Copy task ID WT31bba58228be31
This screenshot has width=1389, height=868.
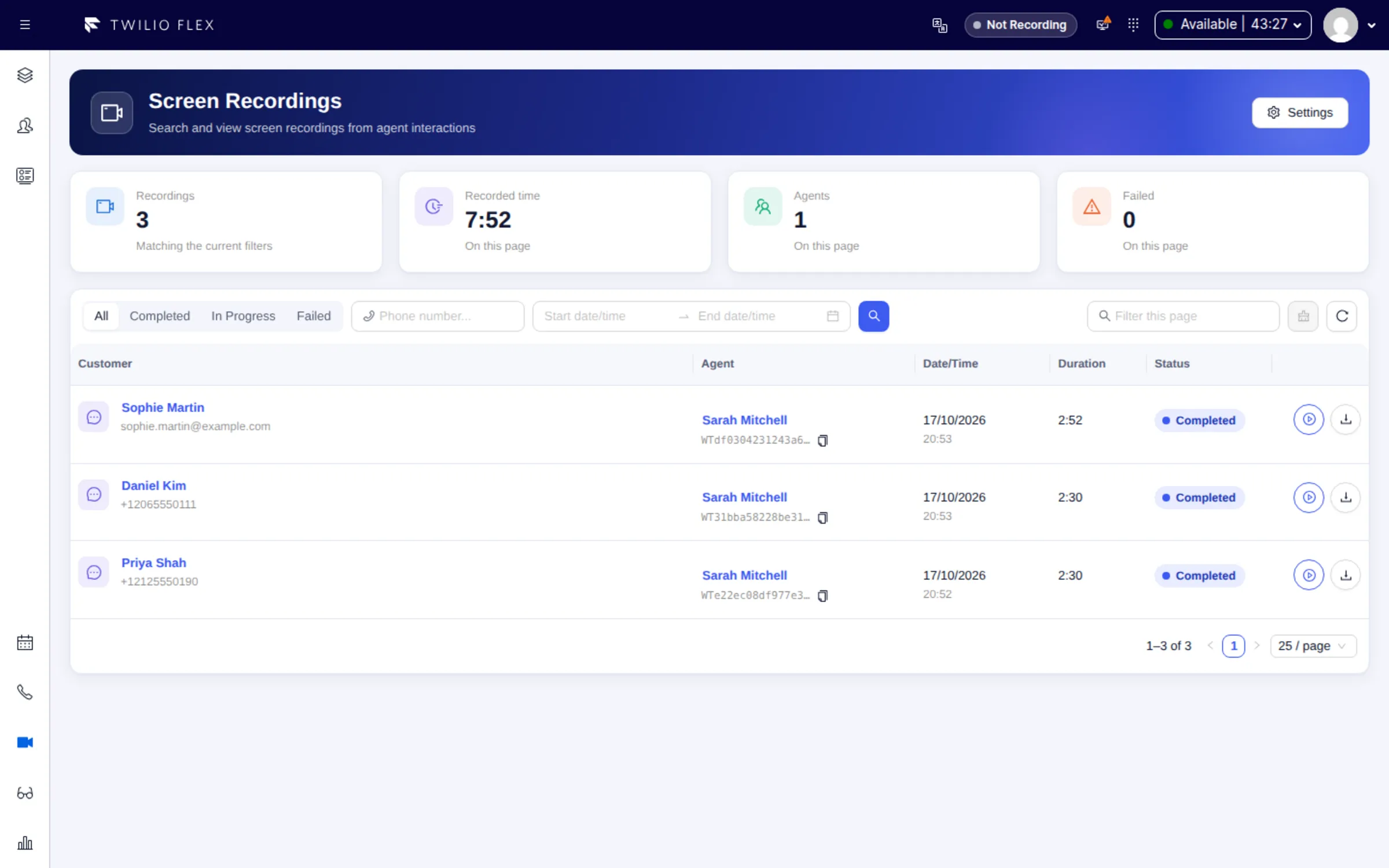[x=822, y=518]
